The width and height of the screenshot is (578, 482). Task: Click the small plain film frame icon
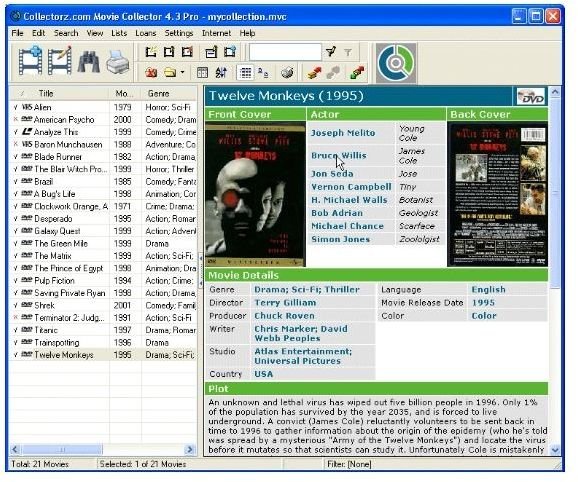tap(169, 52)
